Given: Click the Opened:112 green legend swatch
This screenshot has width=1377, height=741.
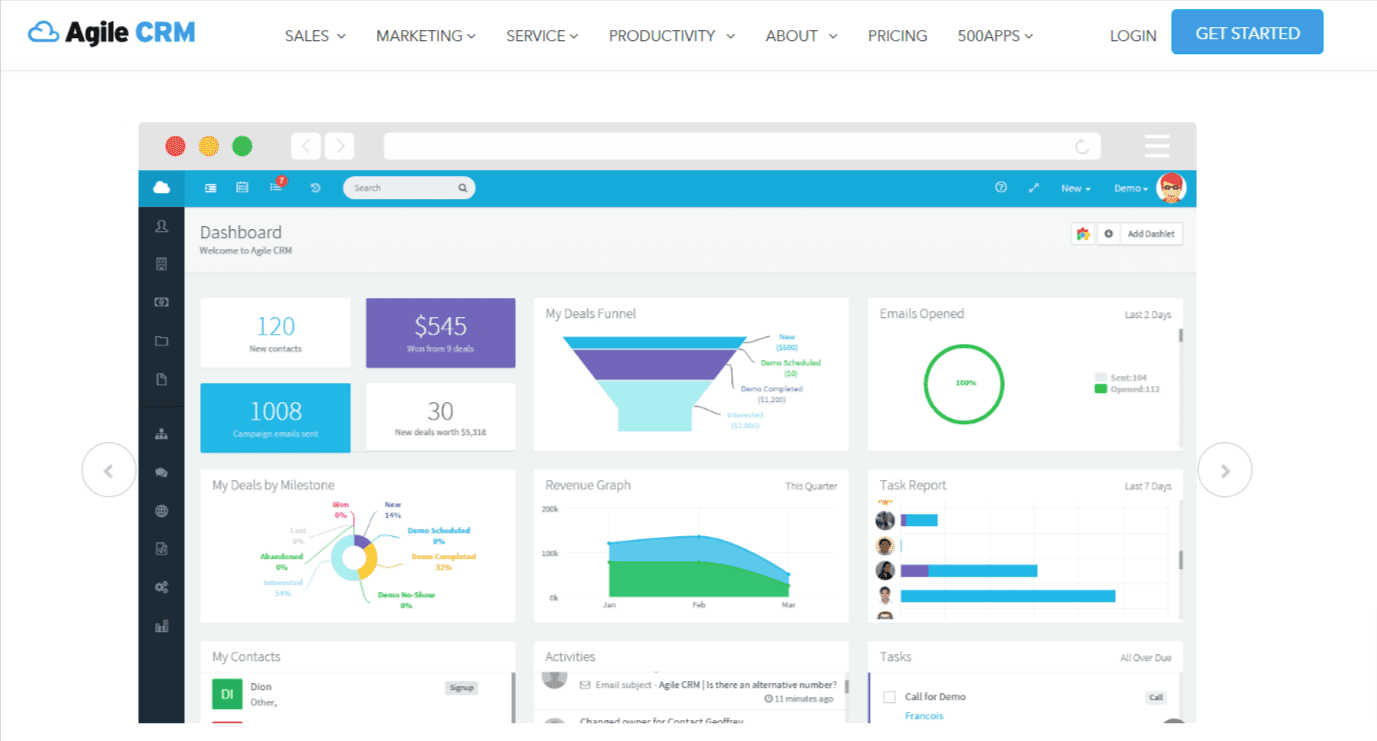Looking at the screenshot, I should tap(1101, 389).
